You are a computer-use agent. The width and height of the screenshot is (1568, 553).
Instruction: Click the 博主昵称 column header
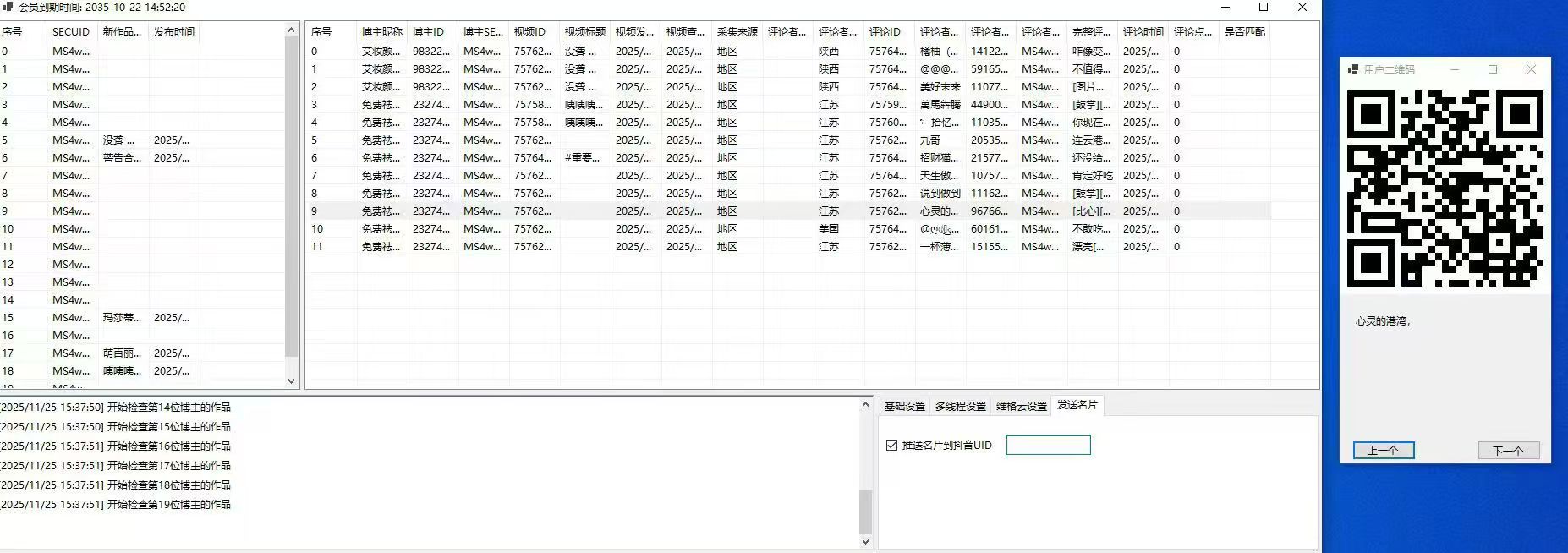[x=382, y=32]
